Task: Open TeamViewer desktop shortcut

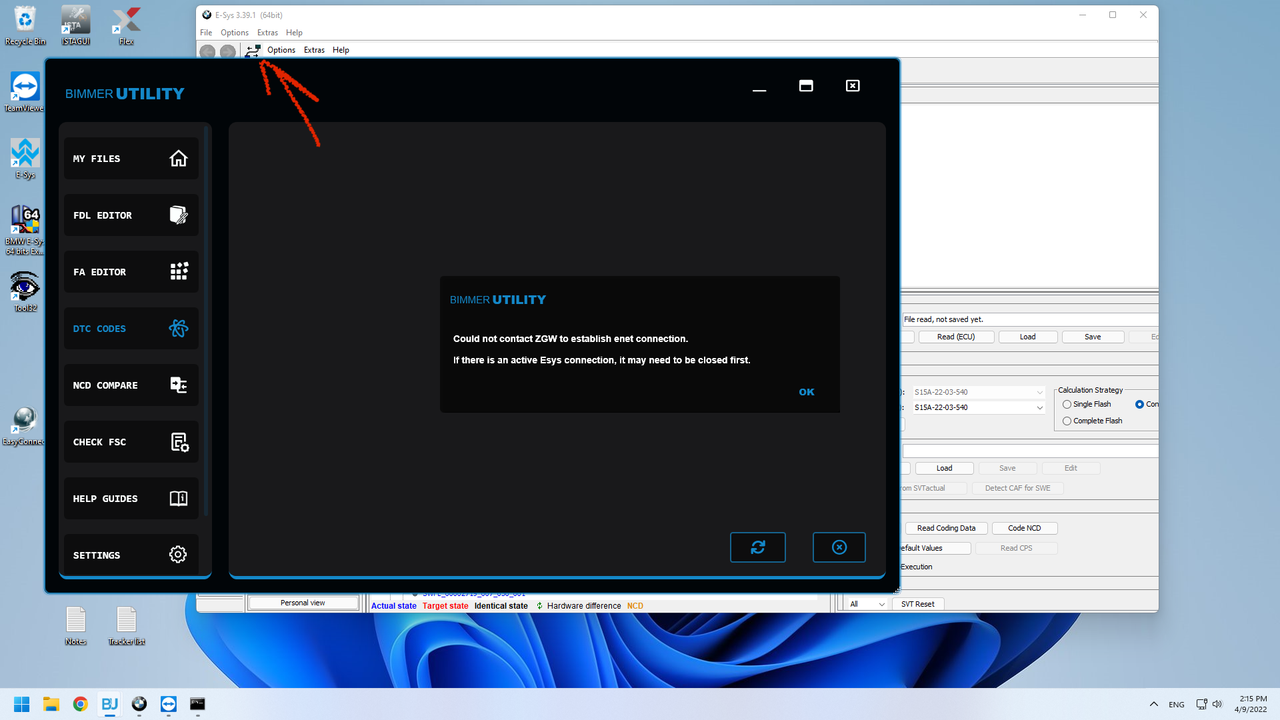Action: point(25,92)
